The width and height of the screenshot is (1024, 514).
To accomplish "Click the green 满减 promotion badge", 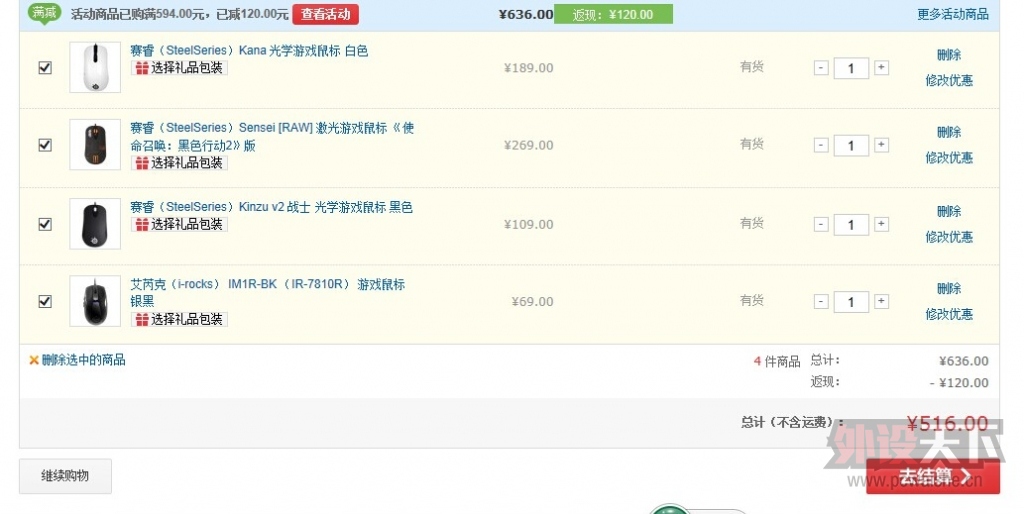I will pos(44,13).
